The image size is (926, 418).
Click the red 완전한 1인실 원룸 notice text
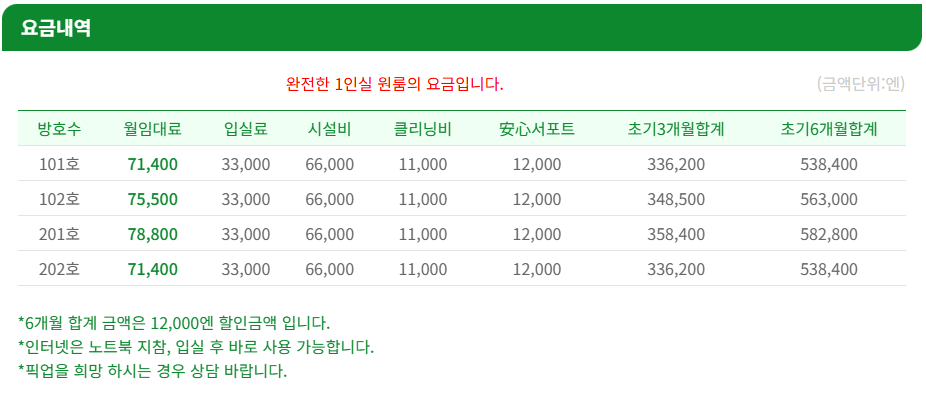click(x=395, y=83)
